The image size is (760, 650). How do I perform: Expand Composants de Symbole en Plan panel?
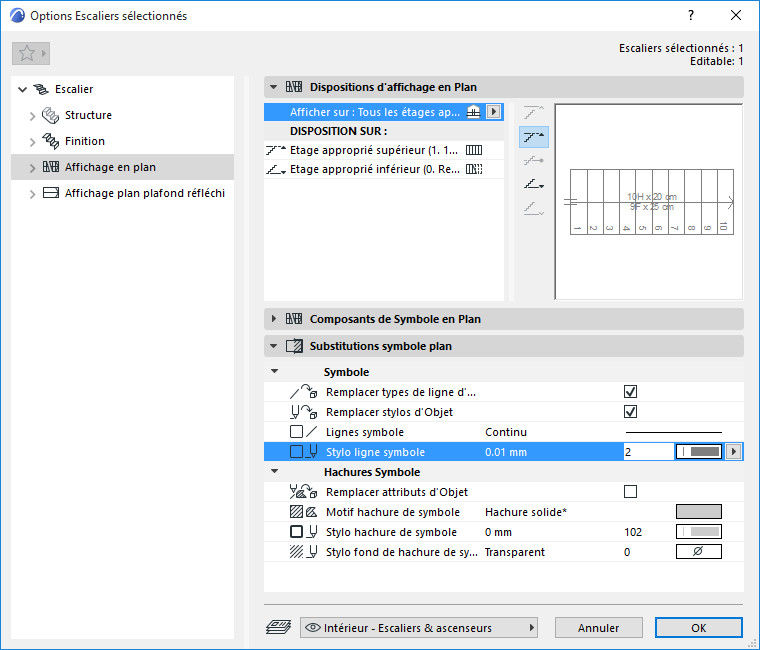(x=273, y=319)
